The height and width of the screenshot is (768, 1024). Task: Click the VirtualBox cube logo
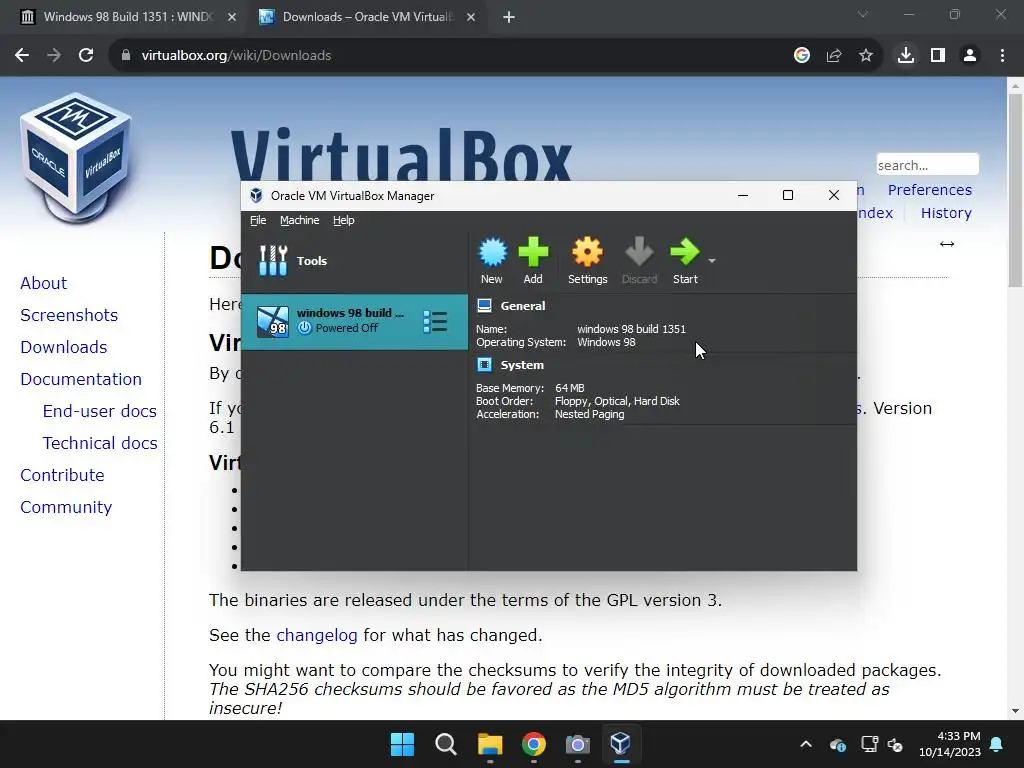pos(76,159)
